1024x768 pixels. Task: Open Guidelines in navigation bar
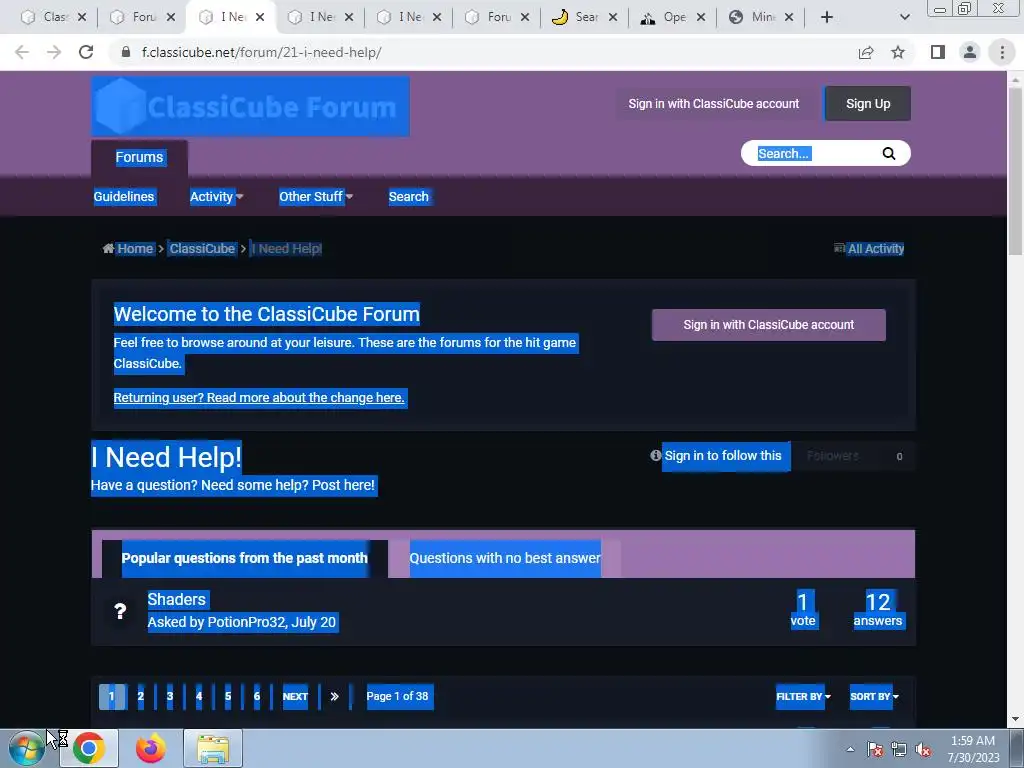(x=123, y=197)
